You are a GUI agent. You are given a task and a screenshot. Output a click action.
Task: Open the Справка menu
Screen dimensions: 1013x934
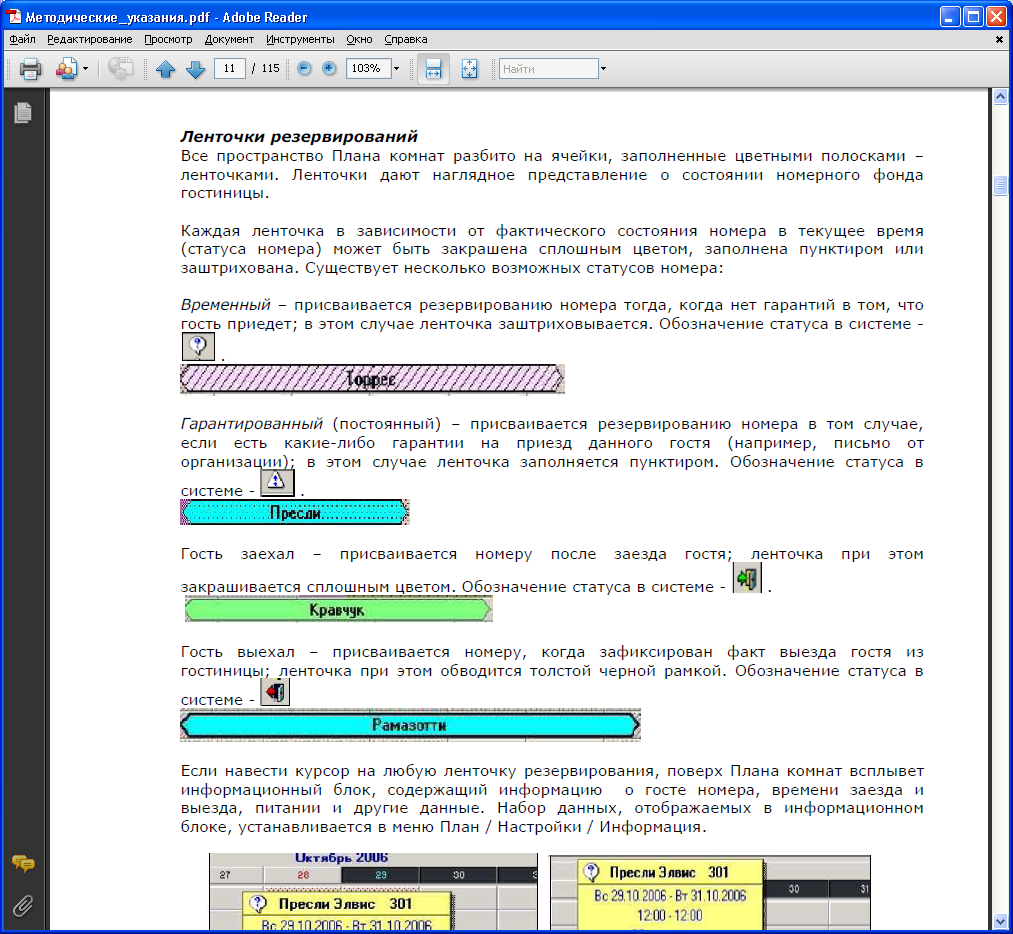[406, 39]
